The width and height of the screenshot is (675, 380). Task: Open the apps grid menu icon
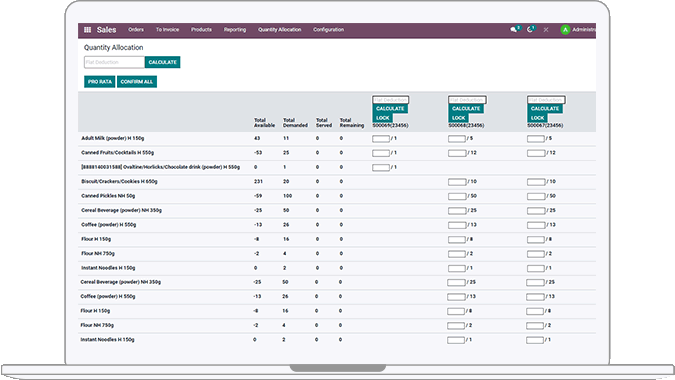(x=87, y=30)
